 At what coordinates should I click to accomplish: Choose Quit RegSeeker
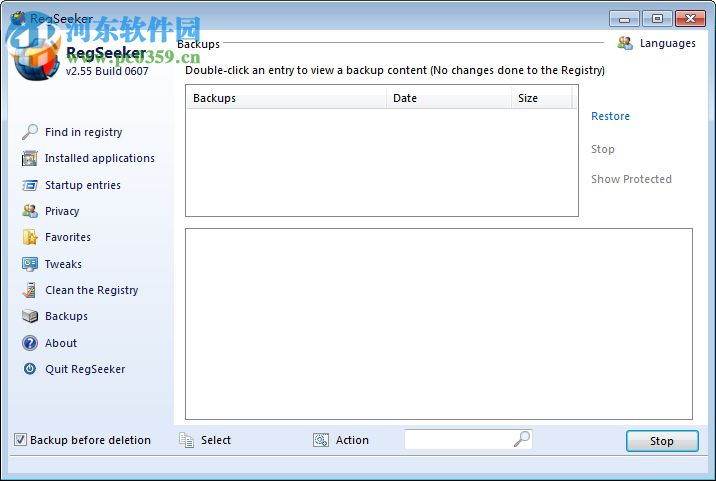(85, 369)
